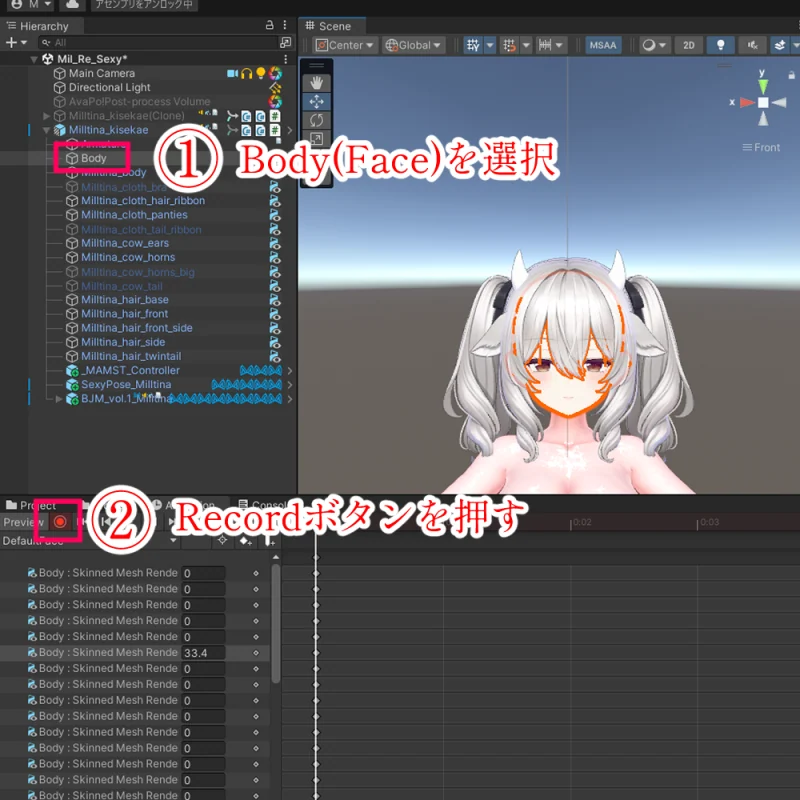Screen dimensions: 800x800
Task: Click the Add Event icon in Animation
Action: coord(269,540)
